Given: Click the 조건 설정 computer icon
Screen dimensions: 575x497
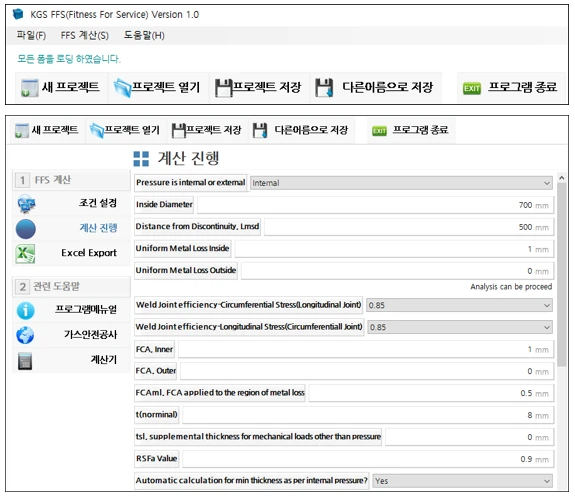Looking at the screenshot, I should point(26,204).
